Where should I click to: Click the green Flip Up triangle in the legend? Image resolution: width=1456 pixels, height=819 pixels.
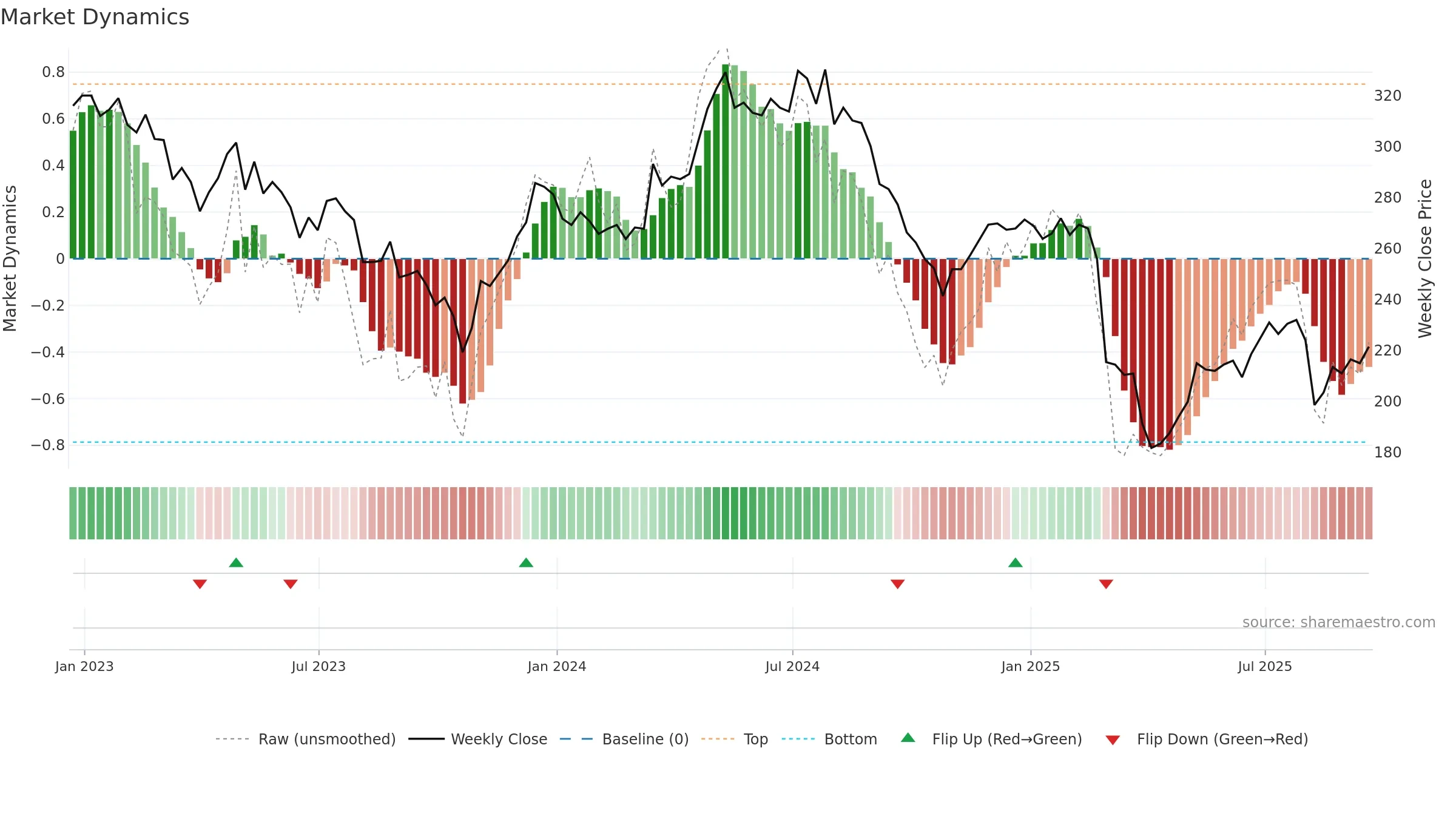pos(908,738)
